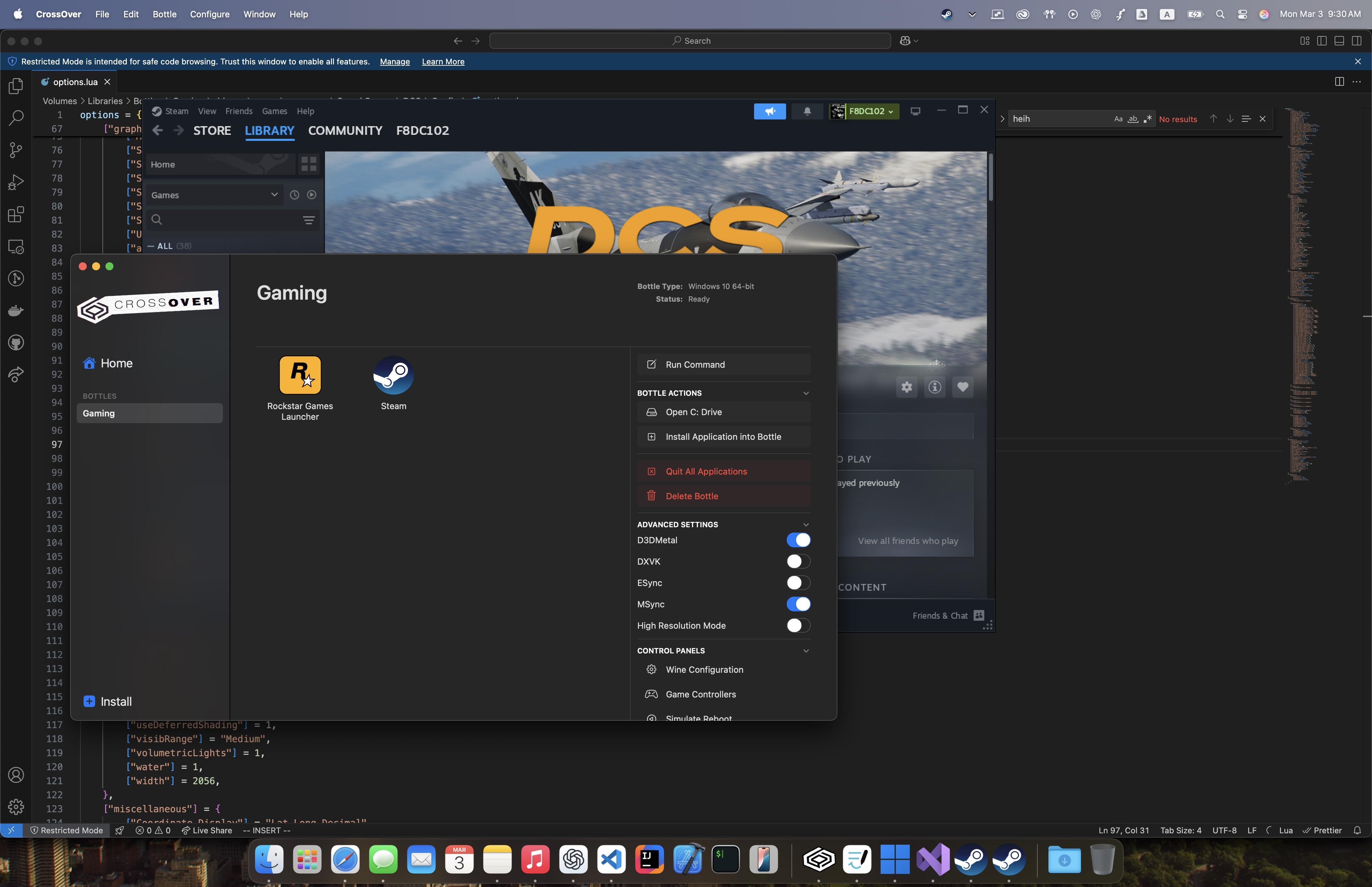Collapse the Bottle Actions section

point(805,393)
